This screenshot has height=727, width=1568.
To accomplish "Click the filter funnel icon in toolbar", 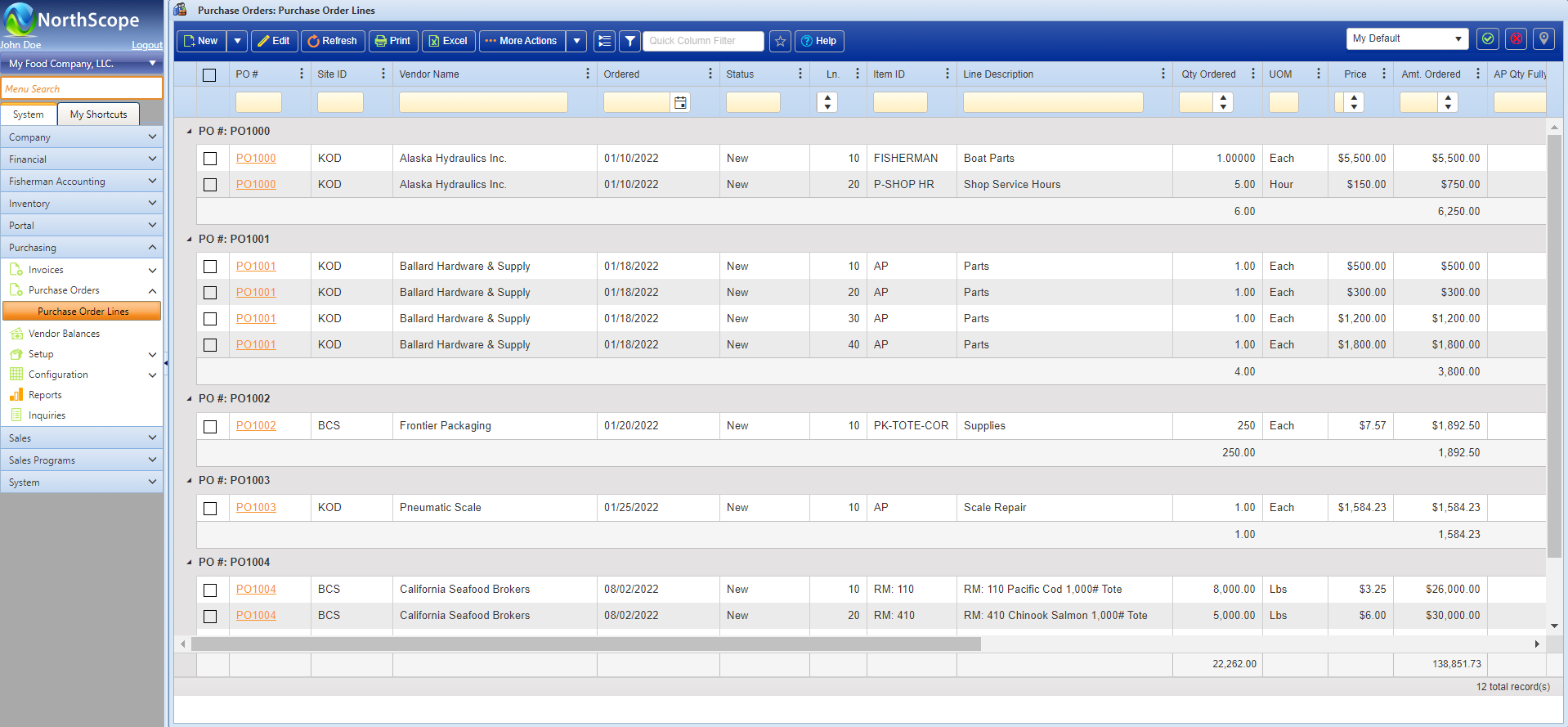I will [x=629, y=41].
